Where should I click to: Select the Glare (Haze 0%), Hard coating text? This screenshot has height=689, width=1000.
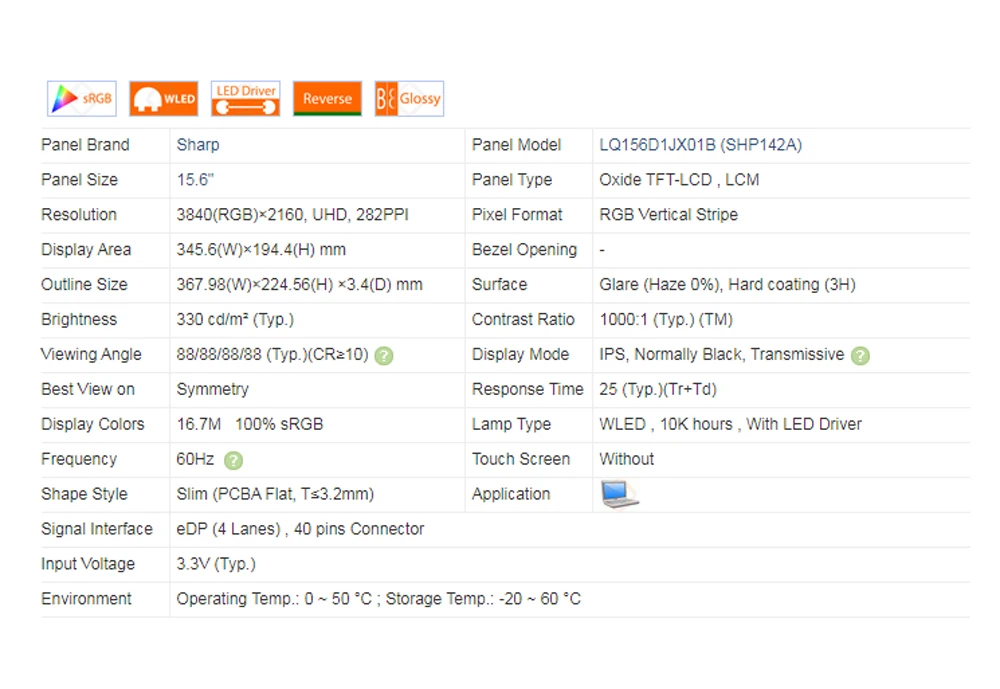pyautogui.click(x=727, y=285)
